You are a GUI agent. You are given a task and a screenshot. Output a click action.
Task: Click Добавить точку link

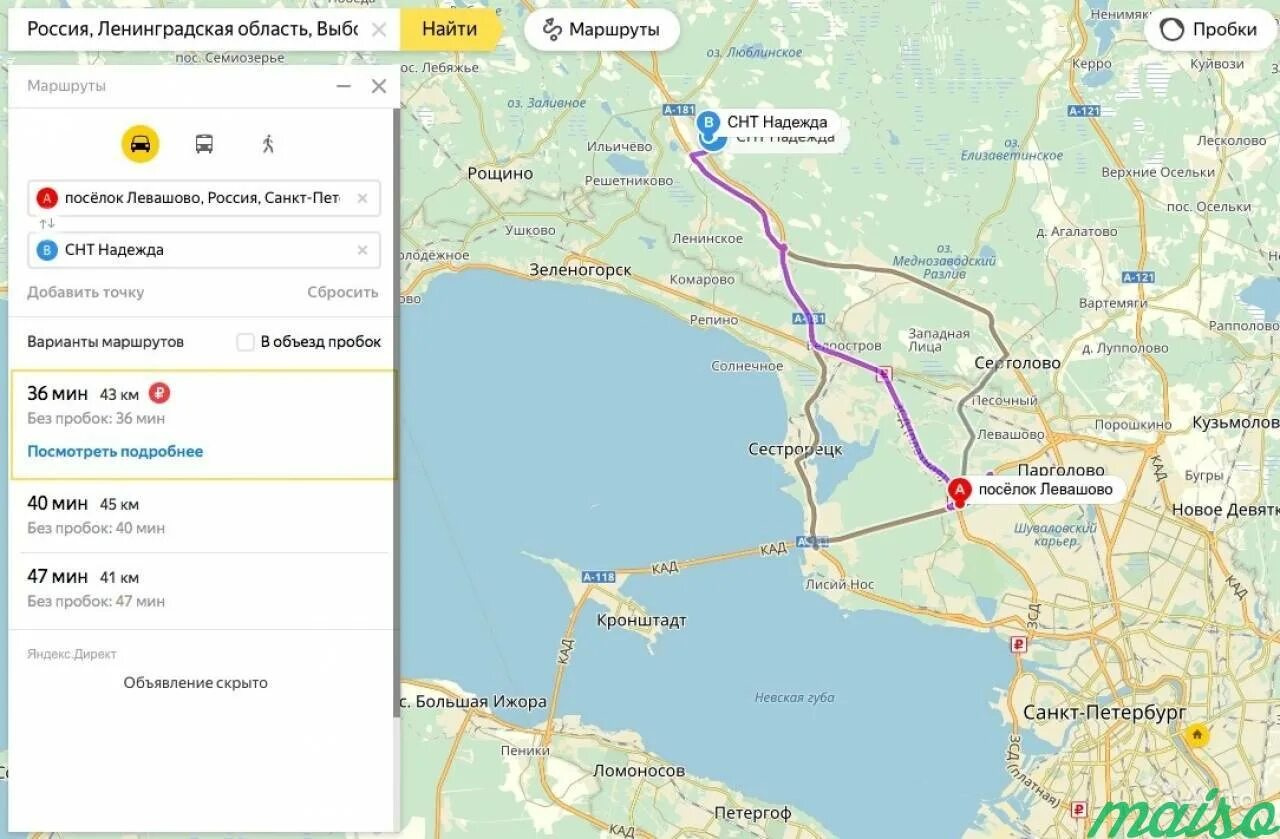coord(86,292)
